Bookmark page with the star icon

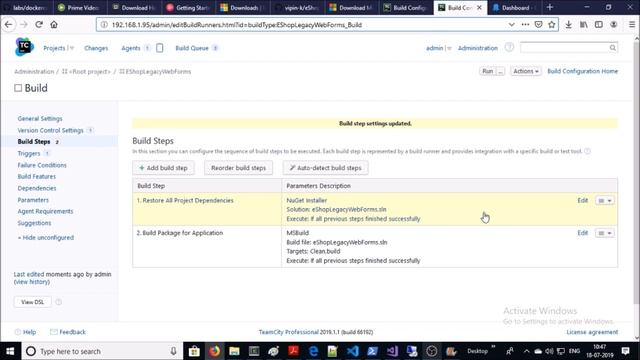(552, 24)
